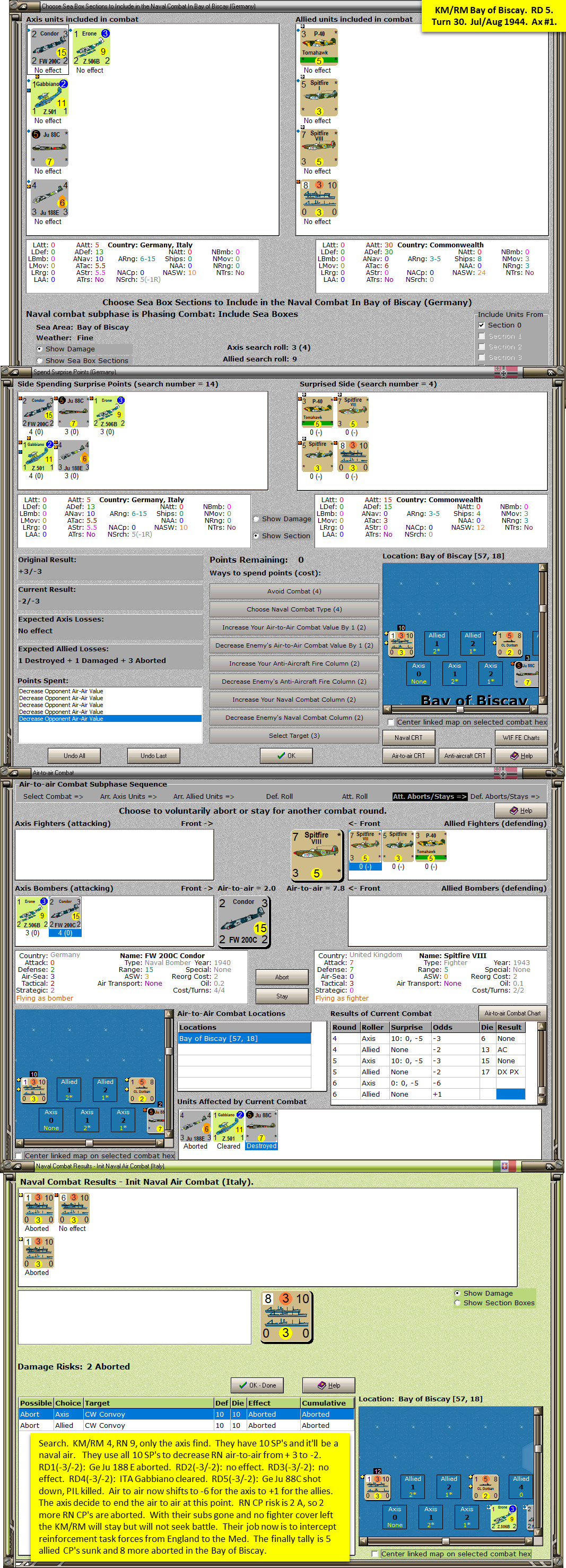This screenshot has height=1568, width=566.
Task: Select the Abort Allied CW Convoy row
Action: (186, 1425)
